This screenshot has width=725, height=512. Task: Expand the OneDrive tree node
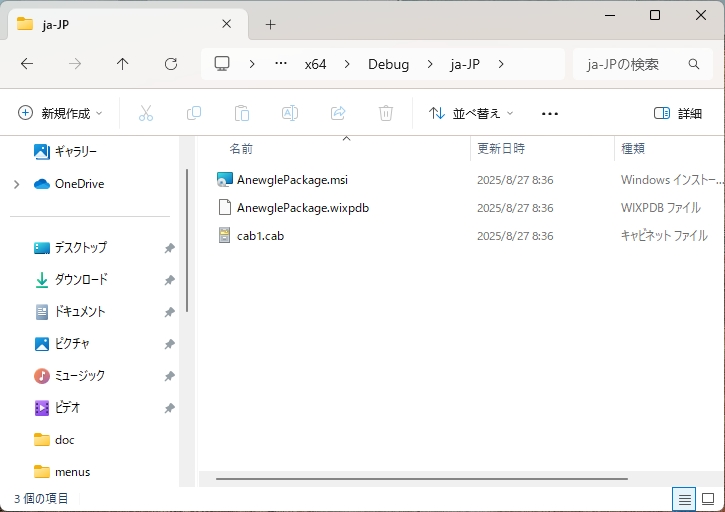(x=16, y=184)
